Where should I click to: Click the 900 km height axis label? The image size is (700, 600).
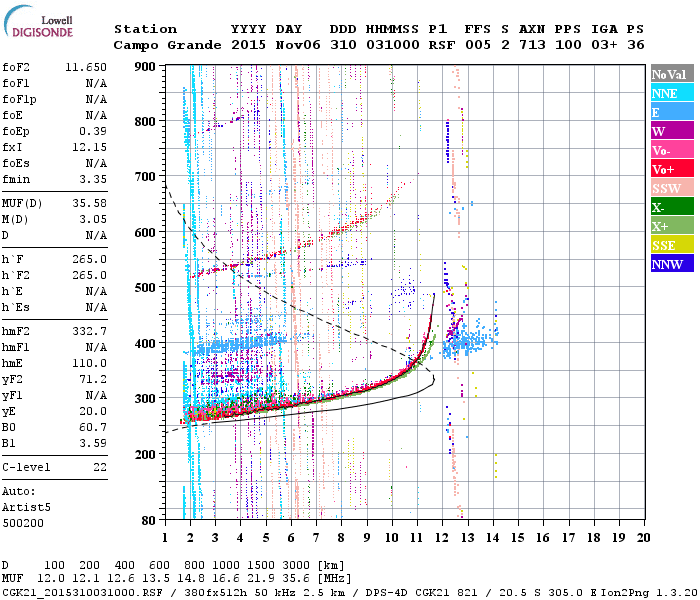click(145, 67)
